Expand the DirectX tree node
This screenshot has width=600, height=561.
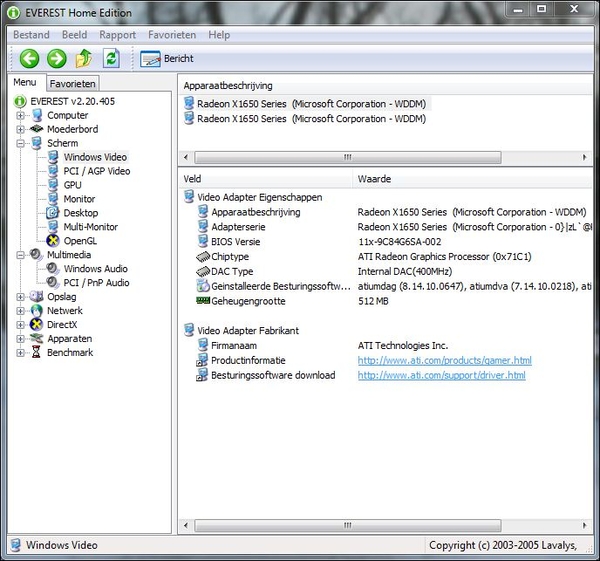pyautogui.click(x=21, y=325)
